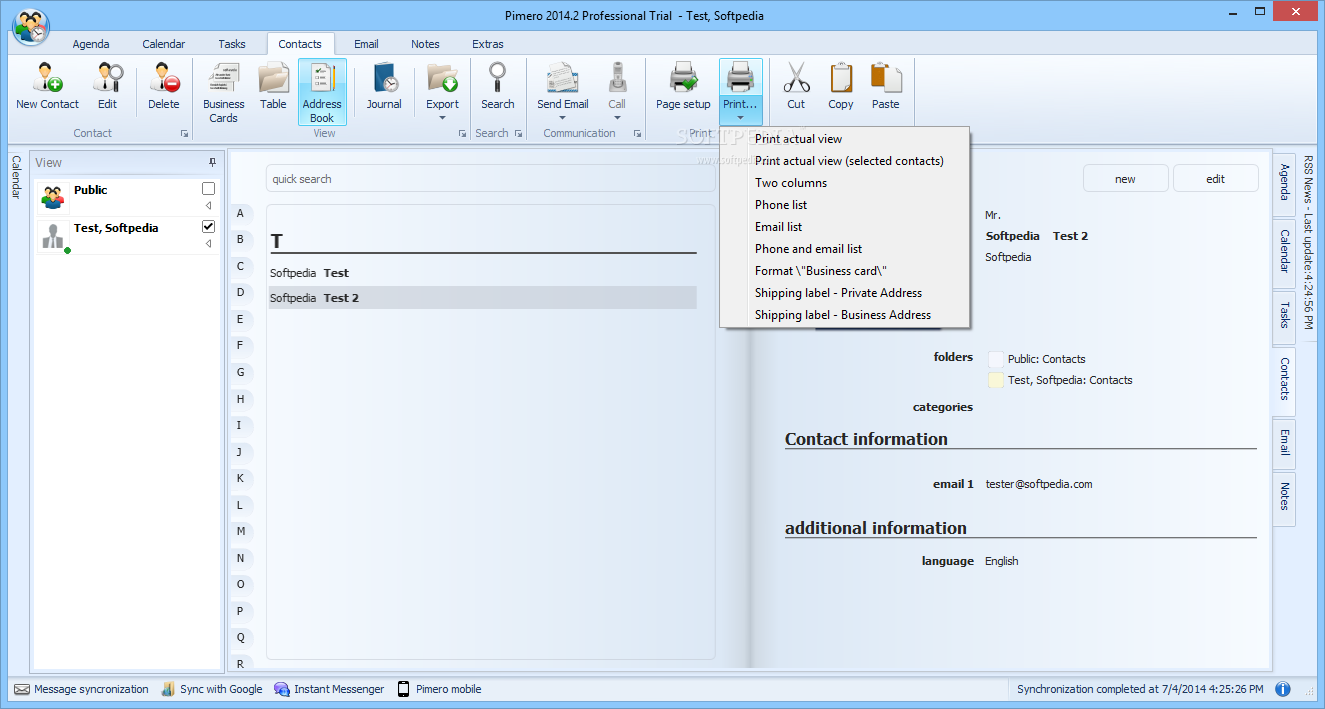
Task: Select contact Softpedia Test 2
Action: point(483,298)
